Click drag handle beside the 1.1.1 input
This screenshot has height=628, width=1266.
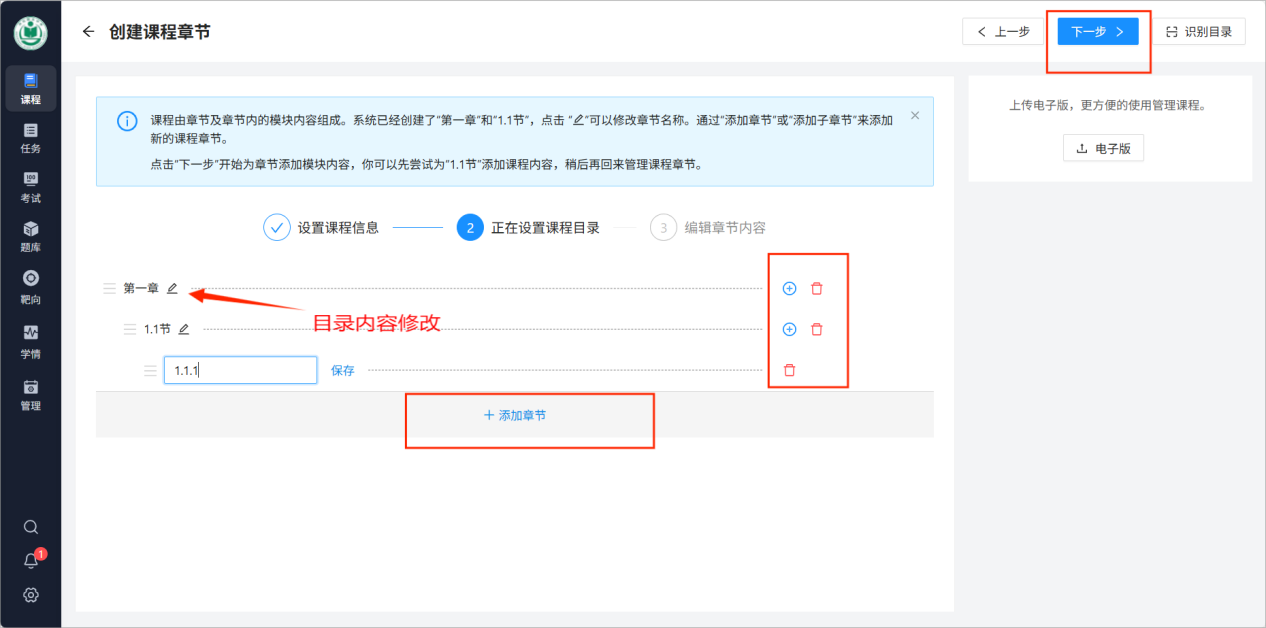(150, 370)
